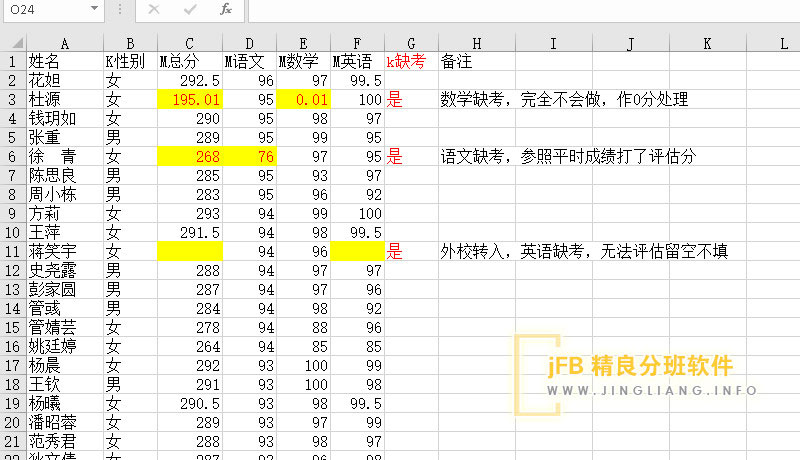Click the name cell 周小栋
This screenshot has width=800, height=460.
pyautogui.click(x=65, y=195)
